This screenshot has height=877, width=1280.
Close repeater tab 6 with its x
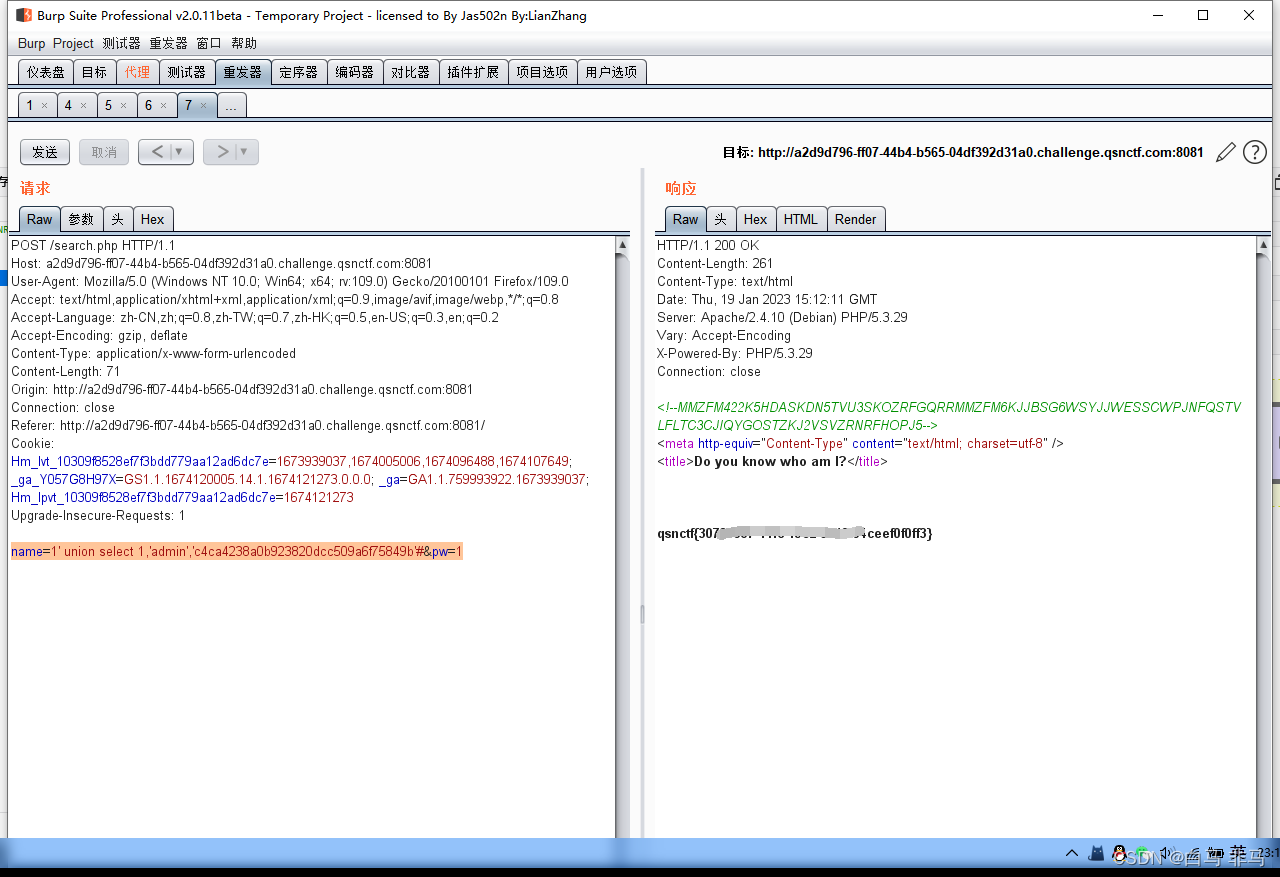tap(163, 105)
